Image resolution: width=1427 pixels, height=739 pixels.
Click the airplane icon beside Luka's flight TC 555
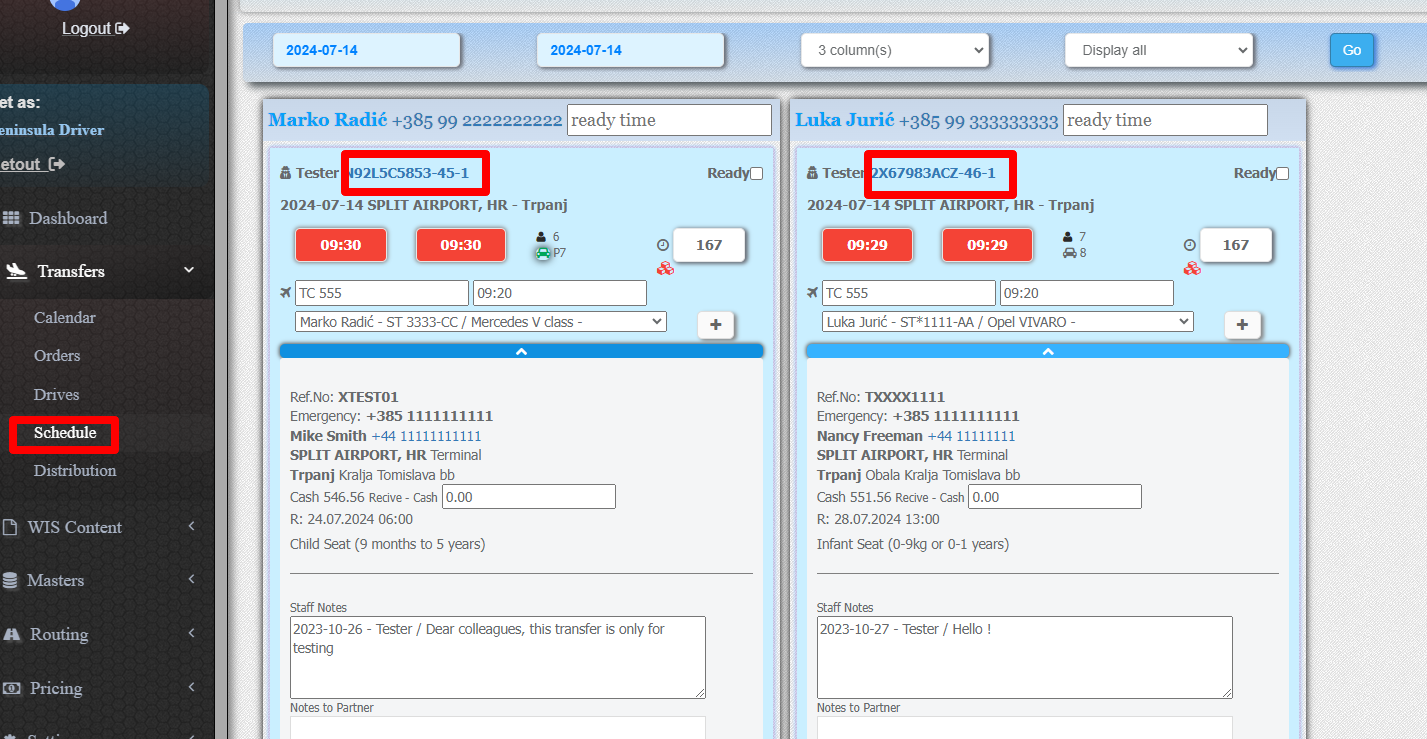(x=812, y=293)
